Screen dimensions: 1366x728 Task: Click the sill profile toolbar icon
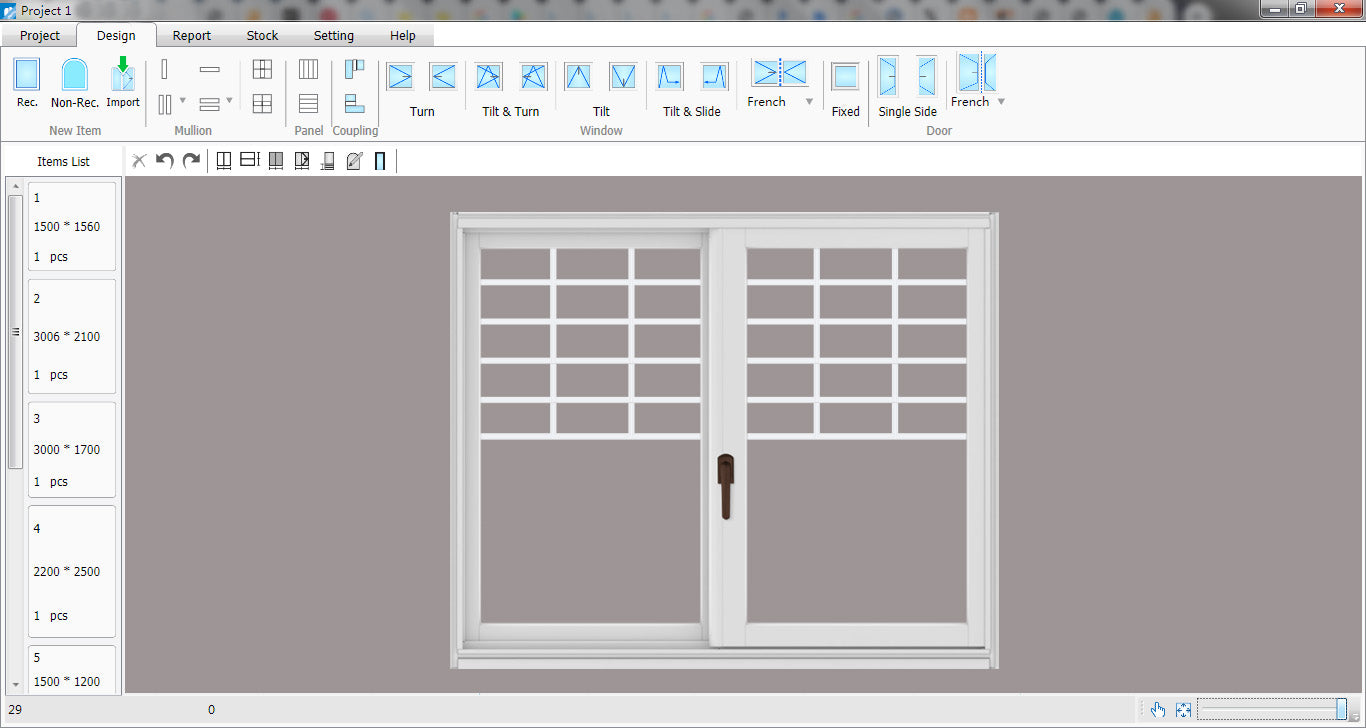pos(328,160)
